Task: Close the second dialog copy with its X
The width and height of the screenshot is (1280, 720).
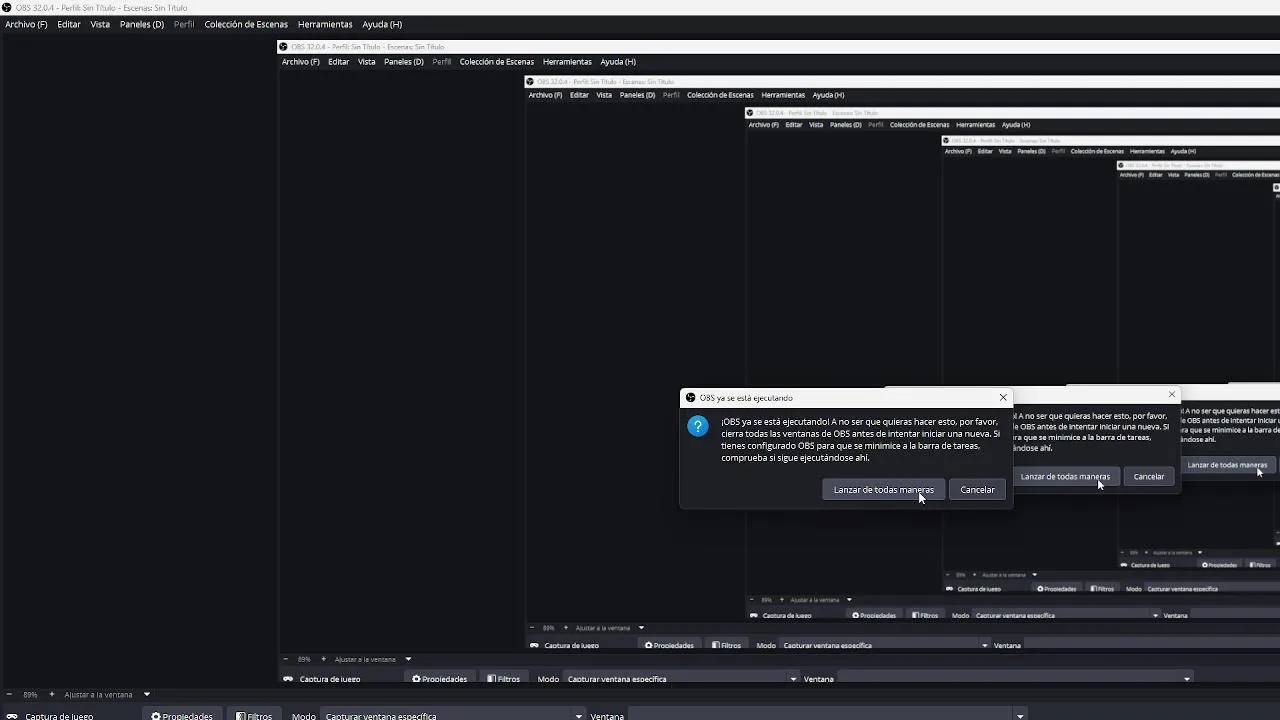Action: click(x=1172, y=395)
